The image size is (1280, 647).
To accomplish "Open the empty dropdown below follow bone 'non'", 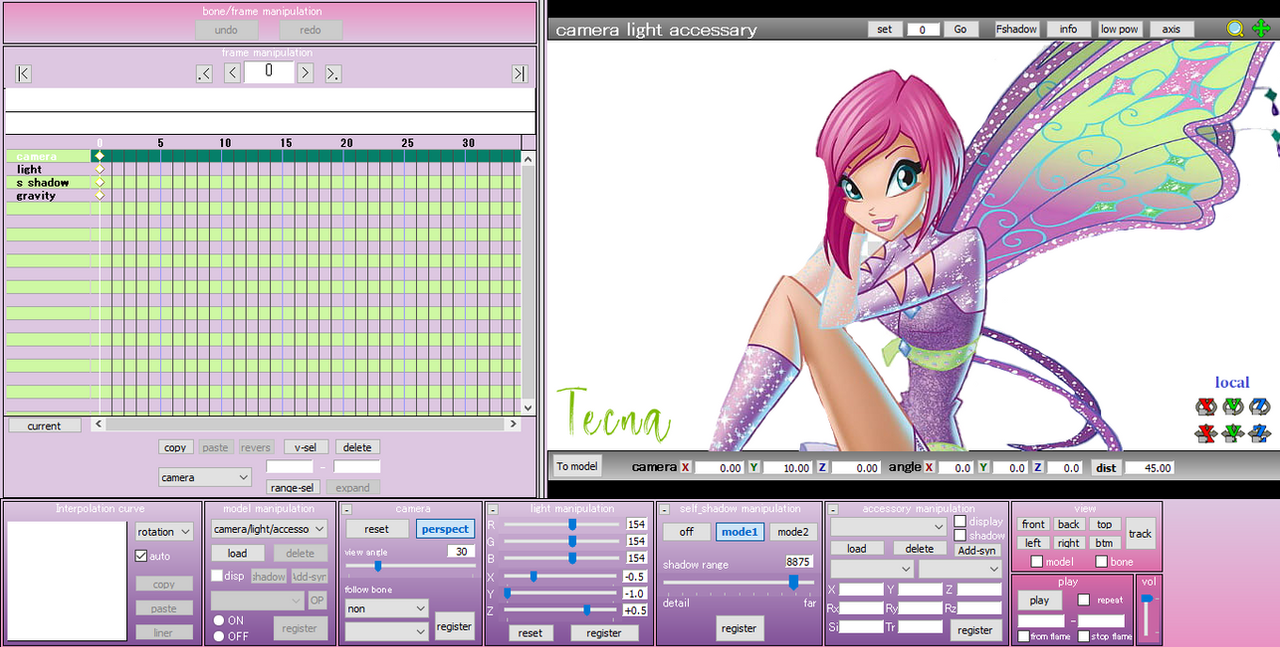I will coord(386,632).
